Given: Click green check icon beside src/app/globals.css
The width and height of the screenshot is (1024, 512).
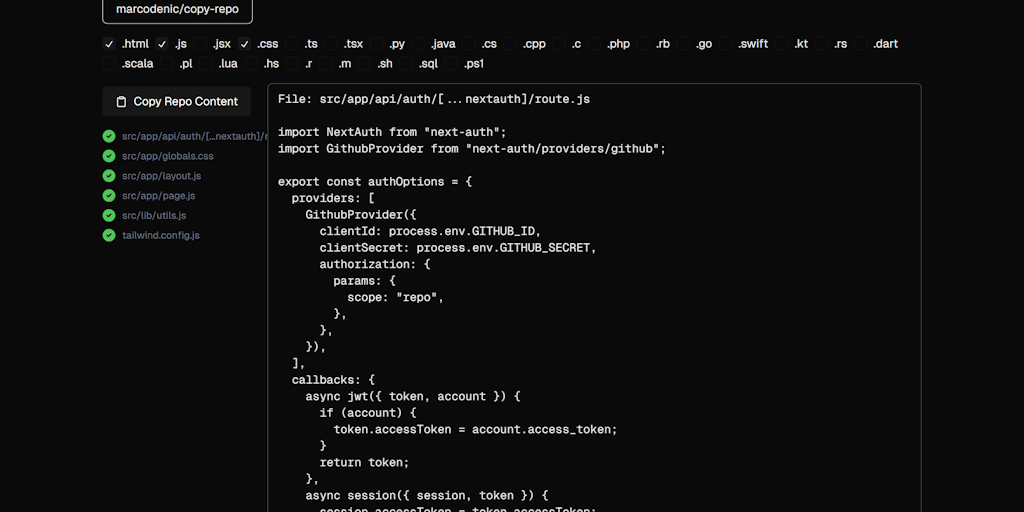Looking at the screenshot, I should [x=109, y=156].
